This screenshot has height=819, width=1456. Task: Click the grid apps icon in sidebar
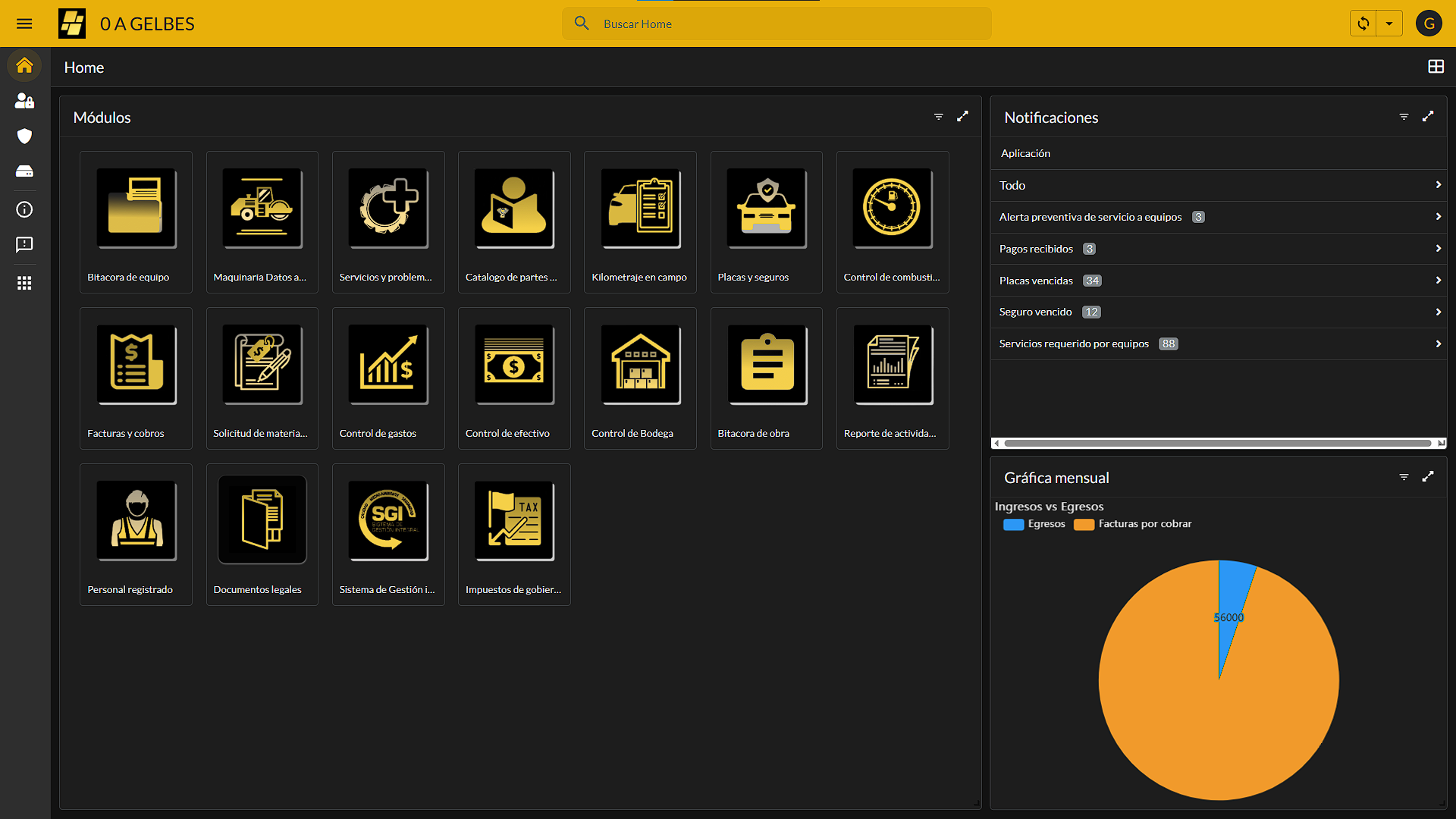(24, 283)
